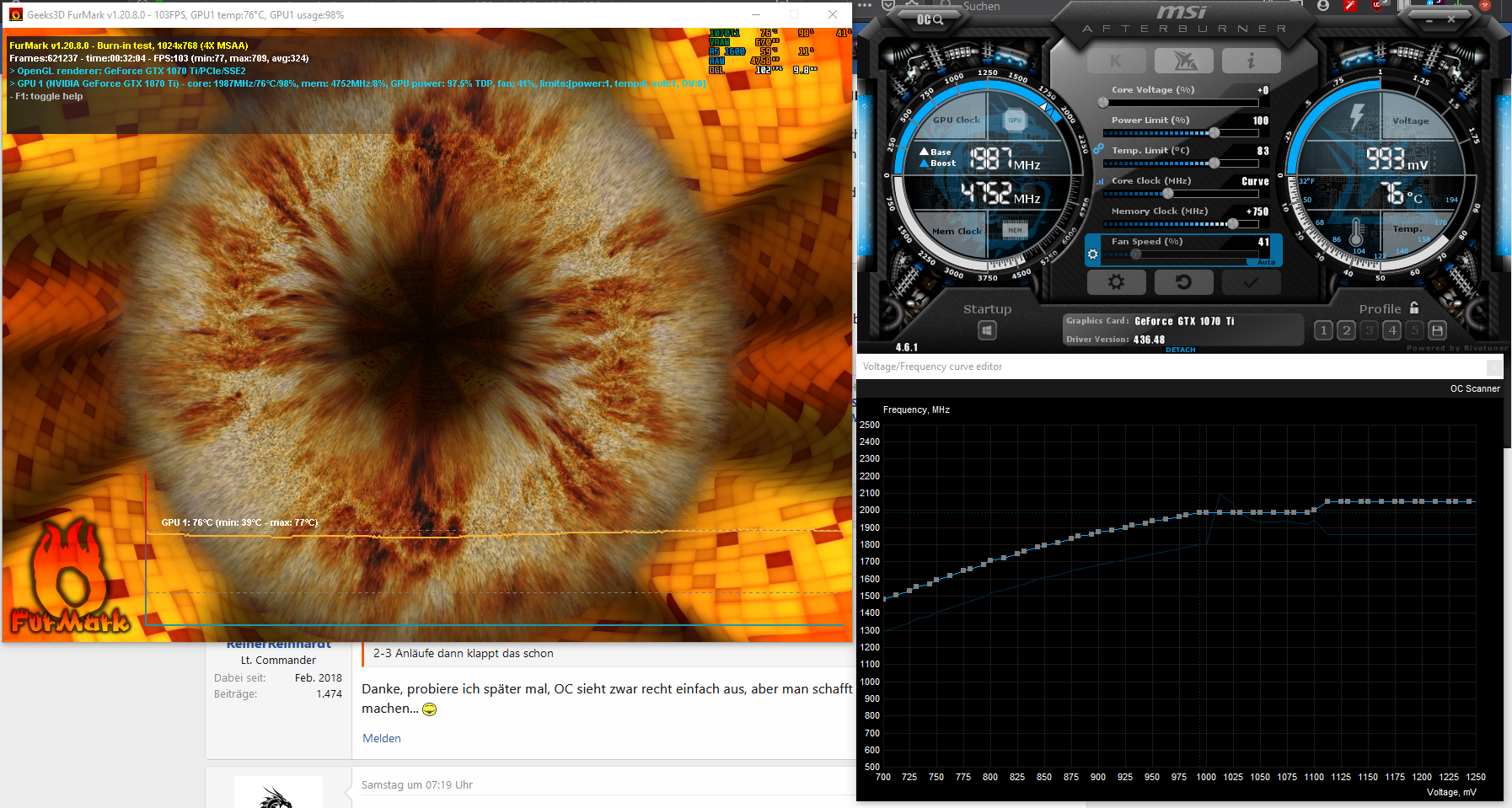This screenshot has width=1512, height=808.
Task: Open the fan speed gear settings icon
Action: (x=1092, y=254)
